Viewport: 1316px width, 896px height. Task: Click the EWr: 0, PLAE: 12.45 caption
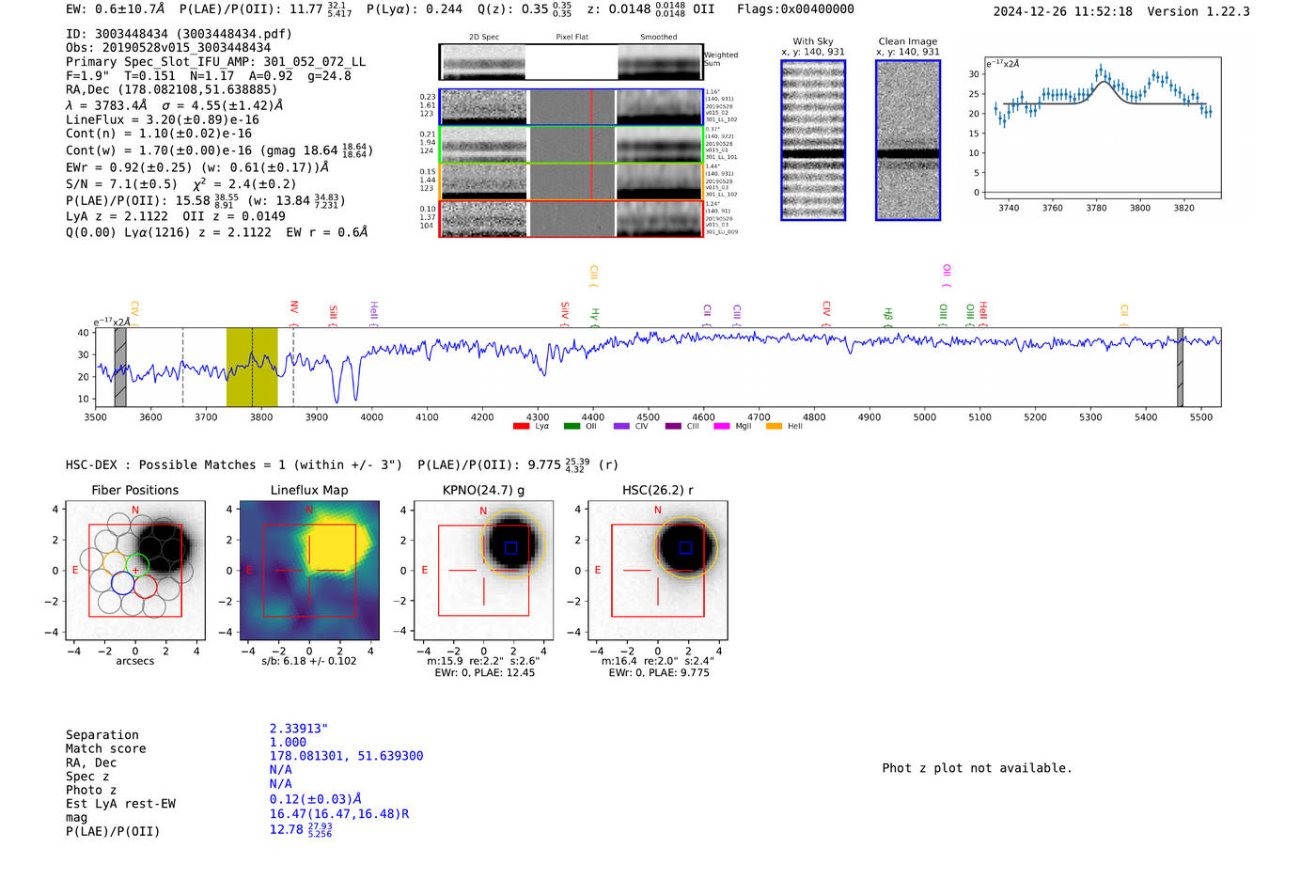[484, 673]
